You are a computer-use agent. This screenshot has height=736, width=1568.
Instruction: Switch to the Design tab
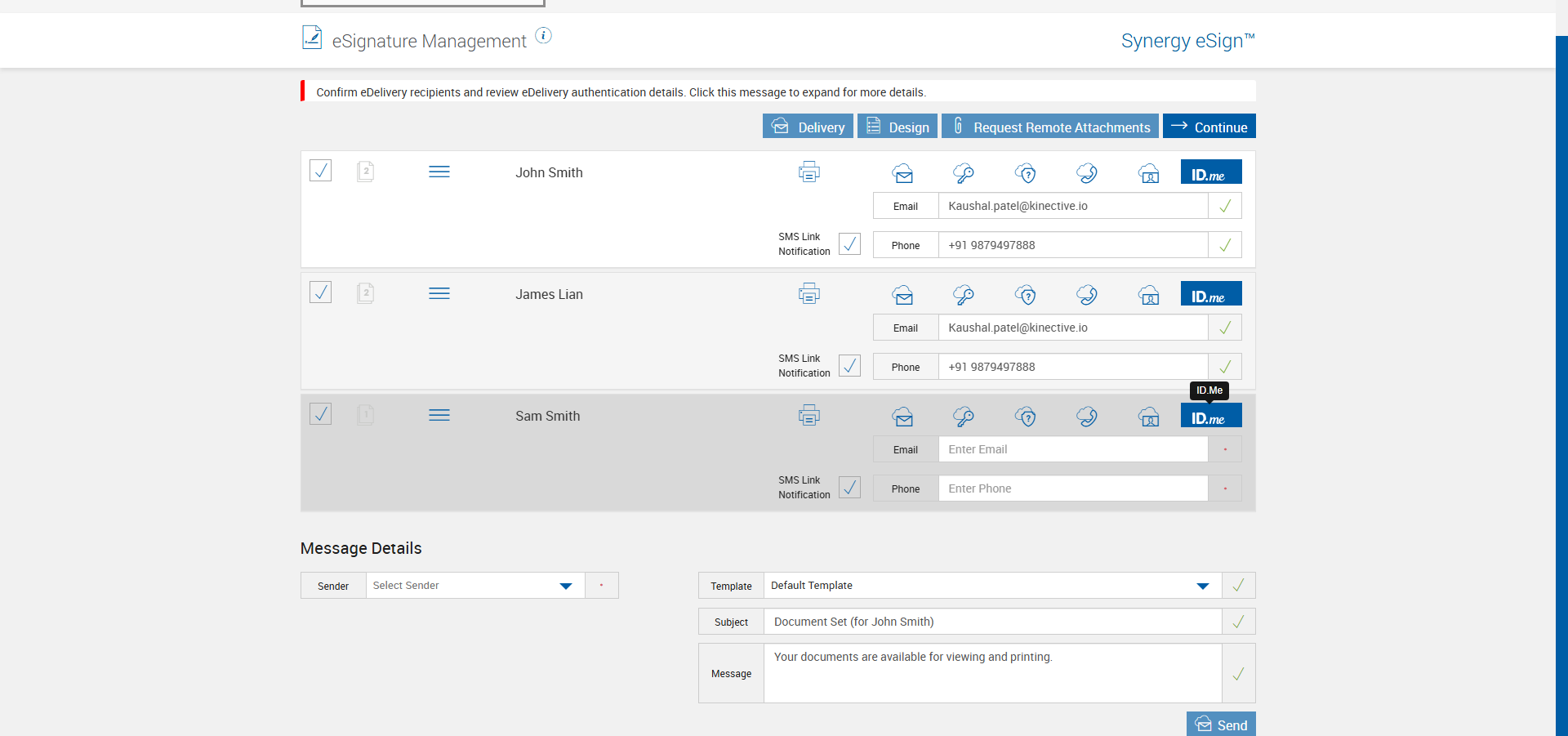pyautogui.click(x=897, y=127)
